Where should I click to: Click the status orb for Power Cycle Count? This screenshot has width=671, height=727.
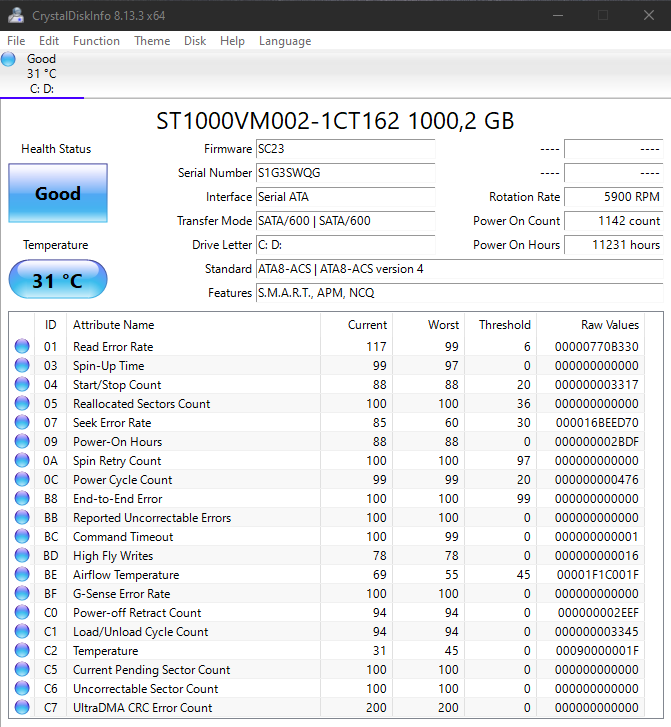[x=22, y=479]
